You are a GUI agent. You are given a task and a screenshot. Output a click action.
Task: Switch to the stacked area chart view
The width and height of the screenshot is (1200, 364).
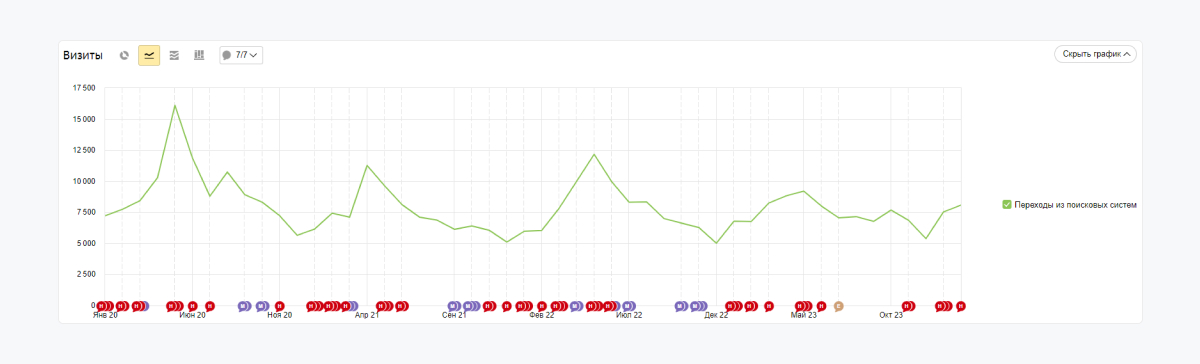(x=174, y=55)
